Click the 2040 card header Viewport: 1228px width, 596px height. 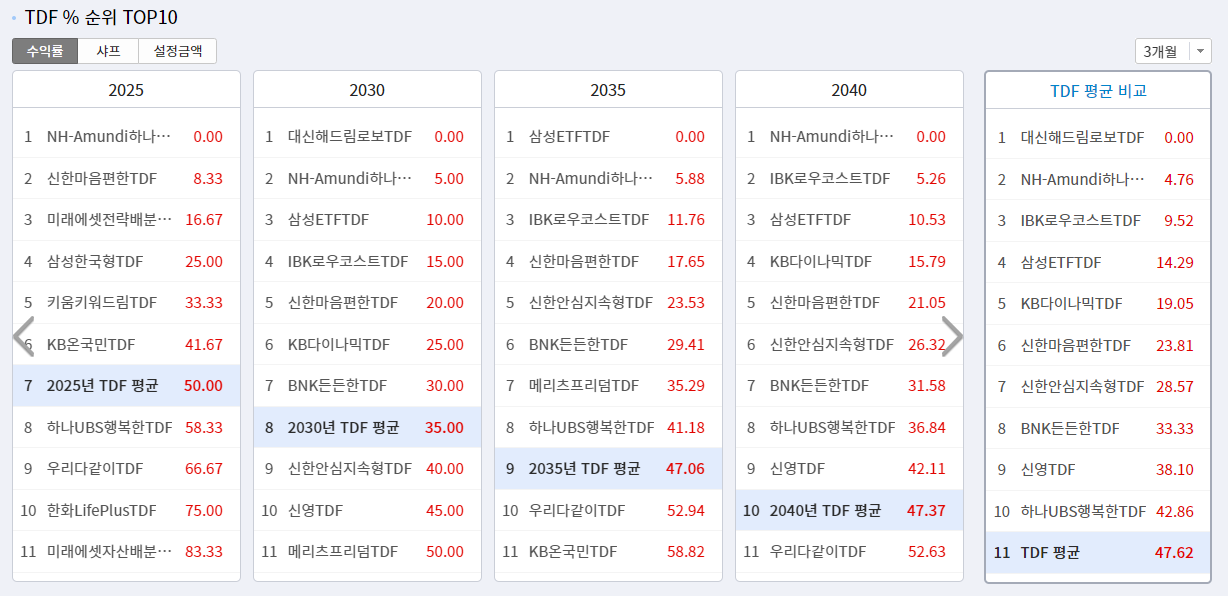pos(849,90)
